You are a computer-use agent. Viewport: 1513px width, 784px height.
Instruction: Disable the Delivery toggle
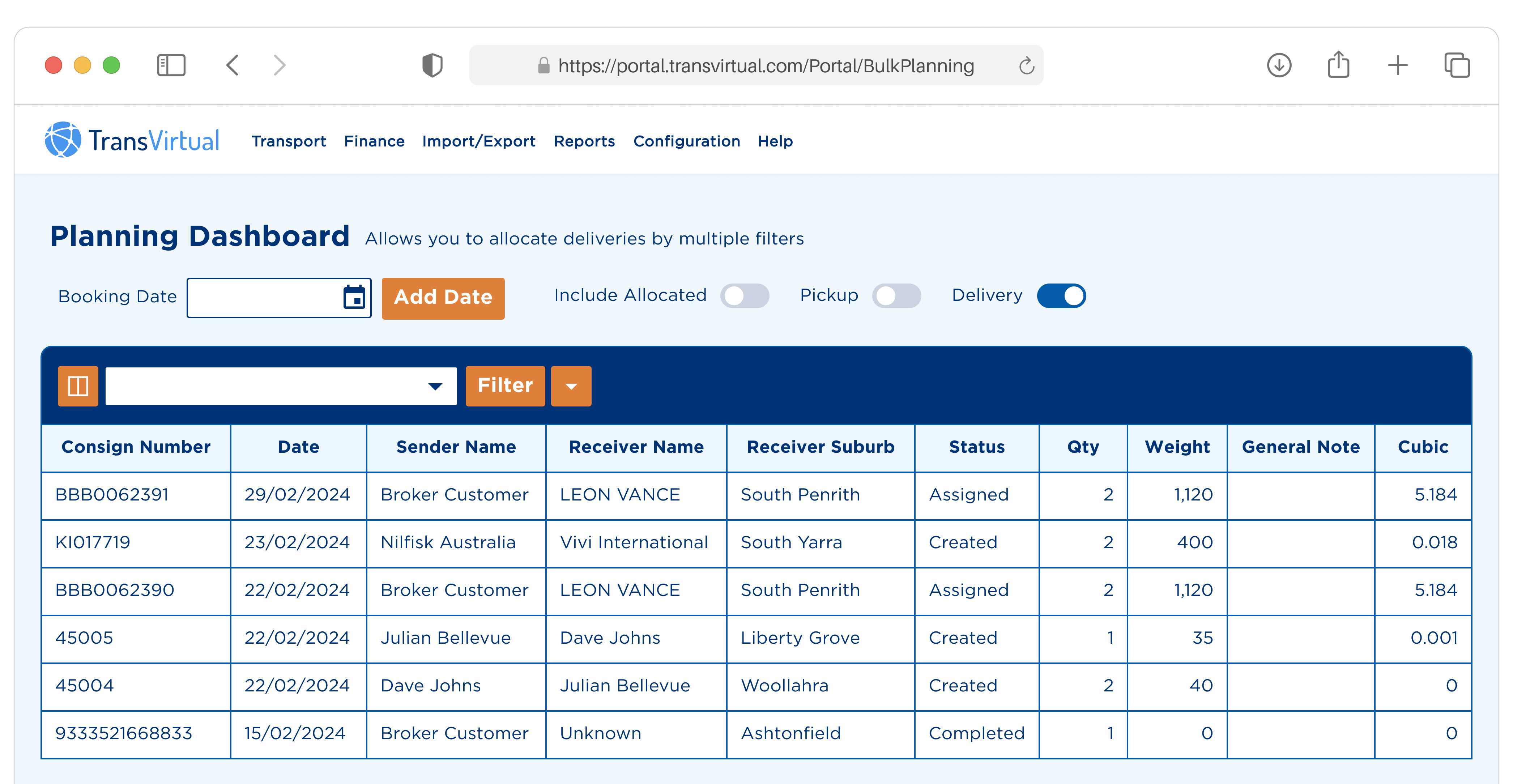click(1061, 295)
